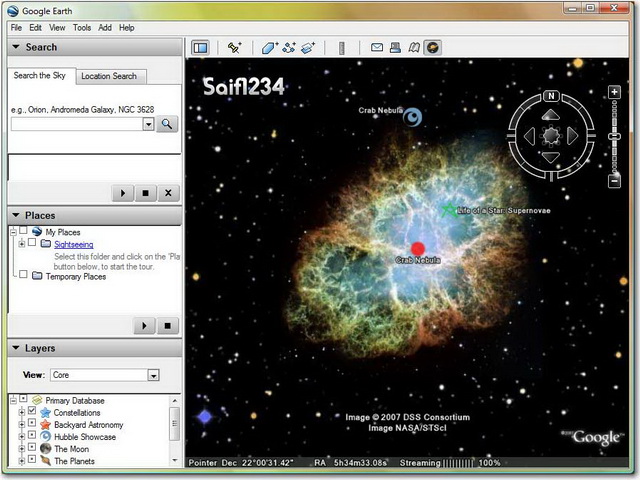This screenshot has height=480, width=640.
Task: Select the Temporary Places folder
Action: 76,276
